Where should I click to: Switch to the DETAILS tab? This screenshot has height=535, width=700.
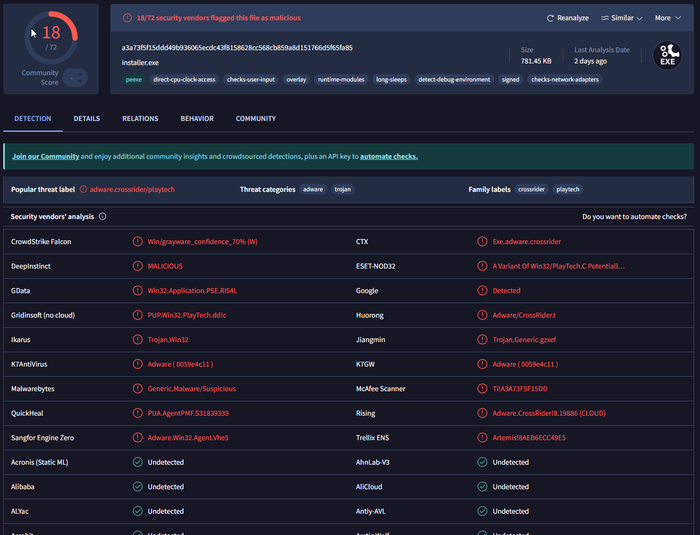[87, 118]
